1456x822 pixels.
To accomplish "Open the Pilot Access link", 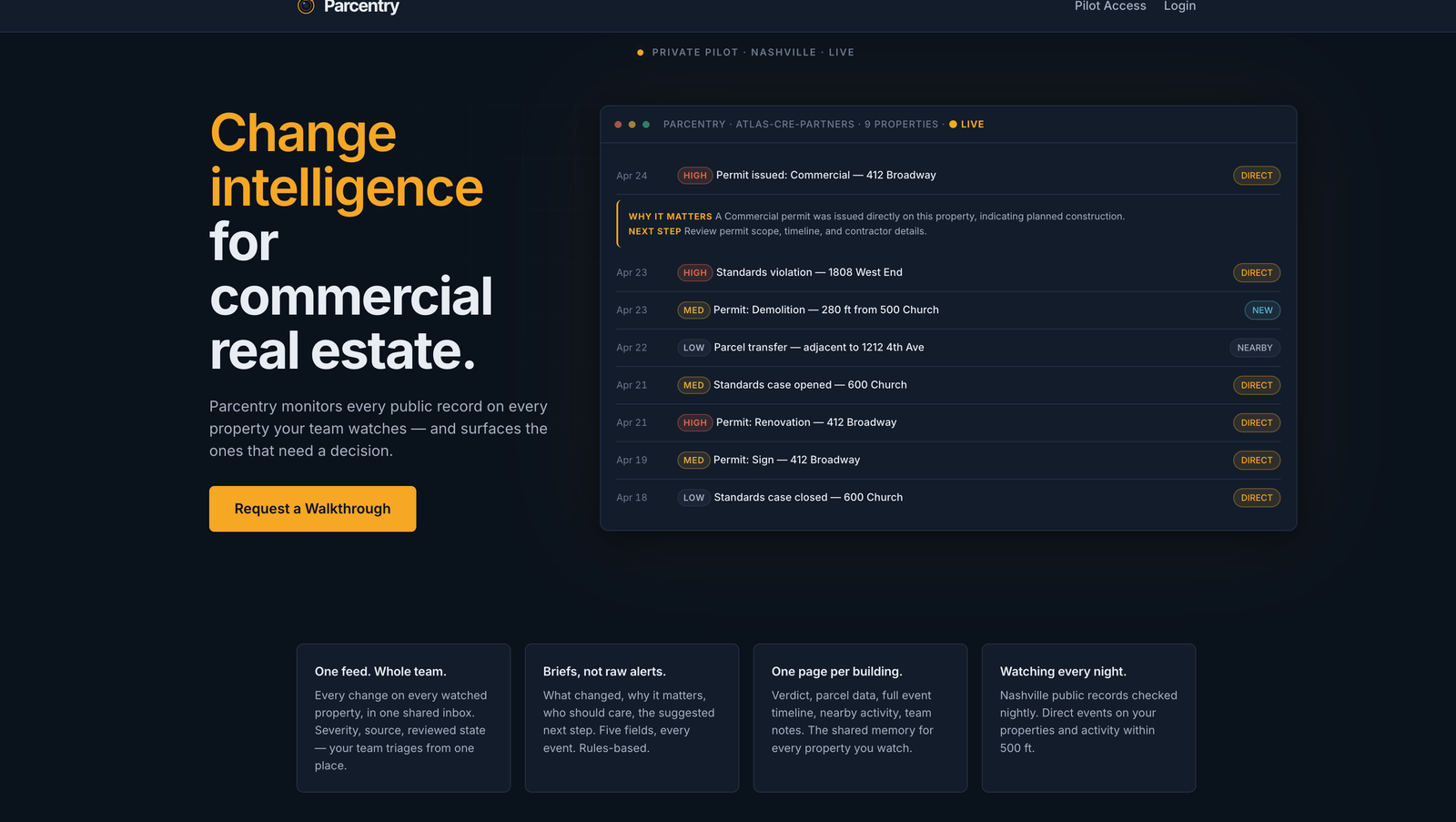I will point(1110,6).
